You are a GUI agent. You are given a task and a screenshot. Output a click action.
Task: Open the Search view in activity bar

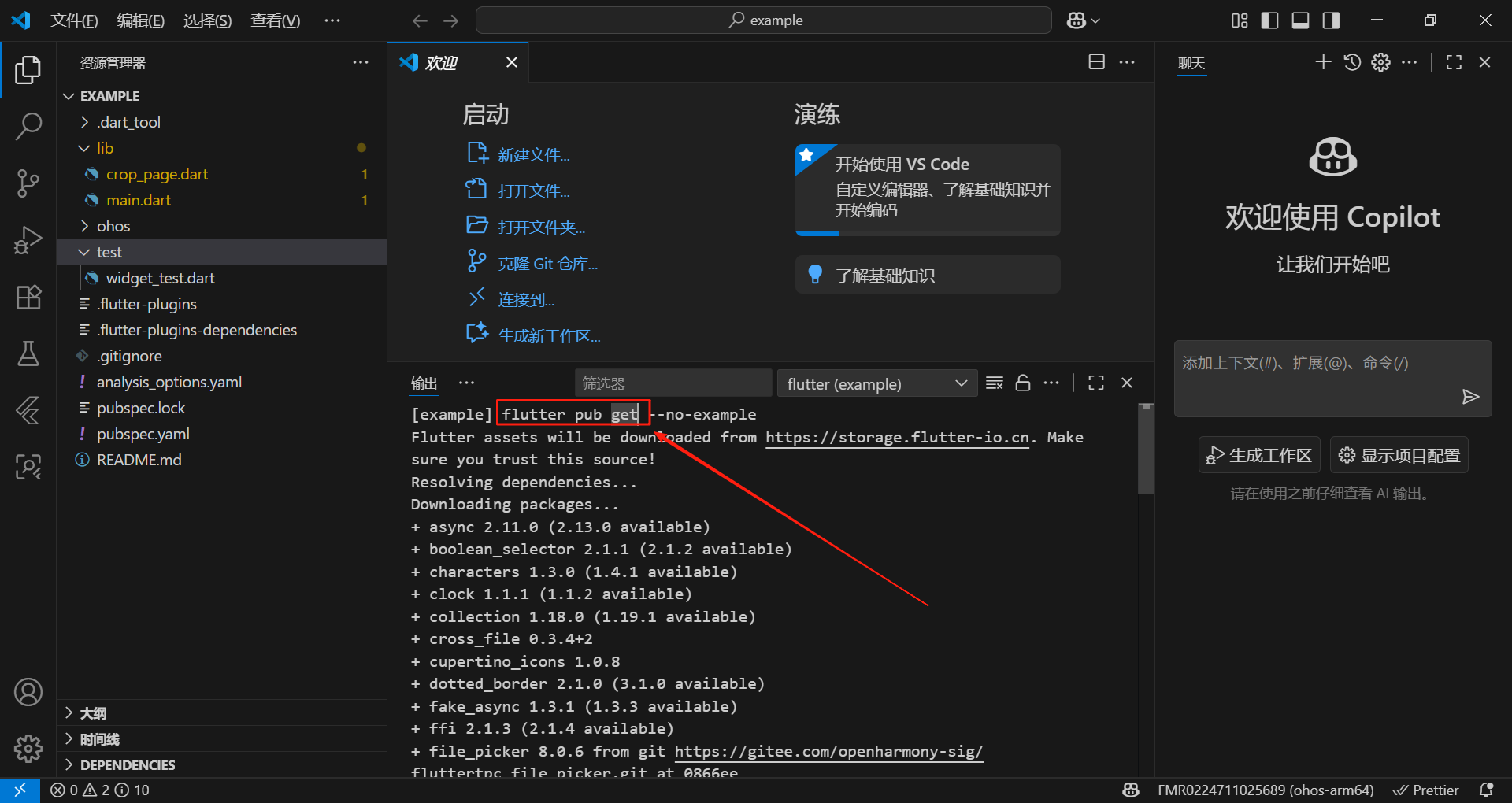[x=28, y=126]
